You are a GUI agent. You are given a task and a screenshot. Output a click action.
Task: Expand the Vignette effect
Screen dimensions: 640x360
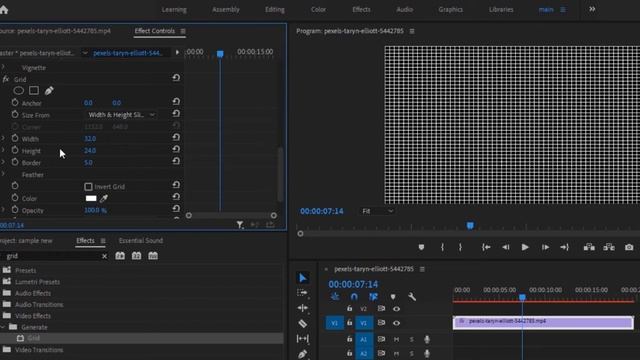pyautogui.click(x=3, y=68)
